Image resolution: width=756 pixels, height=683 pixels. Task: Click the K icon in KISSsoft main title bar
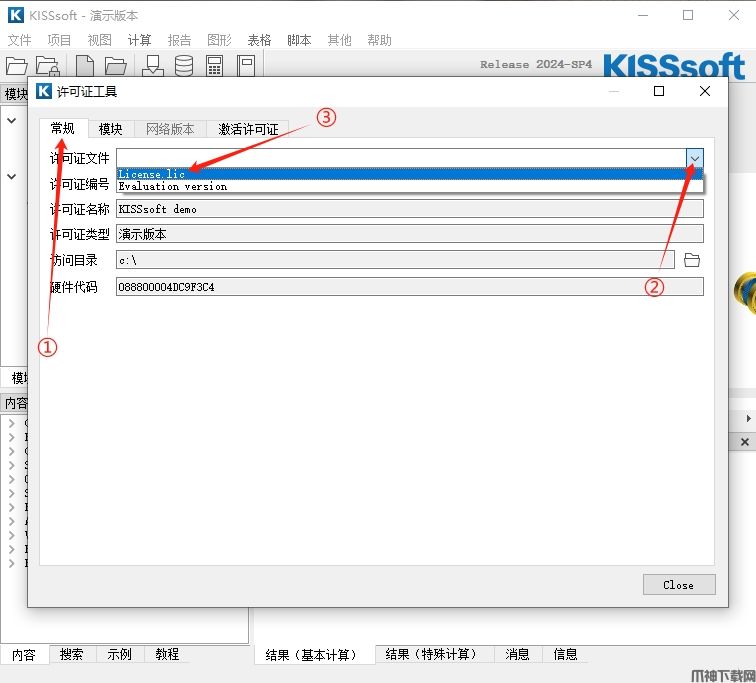click(x=15, y=15)
